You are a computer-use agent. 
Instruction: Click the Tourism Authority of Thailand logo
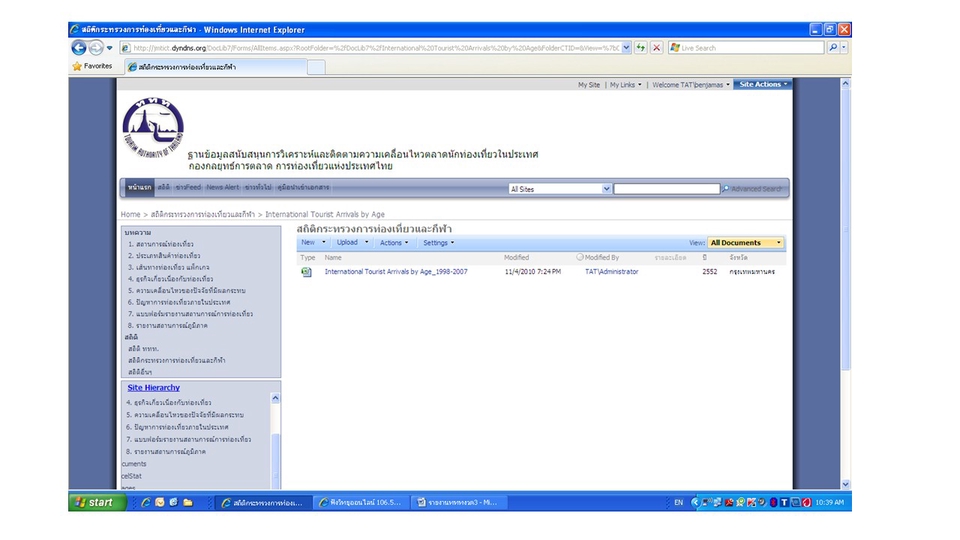click(x=152, y=127)
